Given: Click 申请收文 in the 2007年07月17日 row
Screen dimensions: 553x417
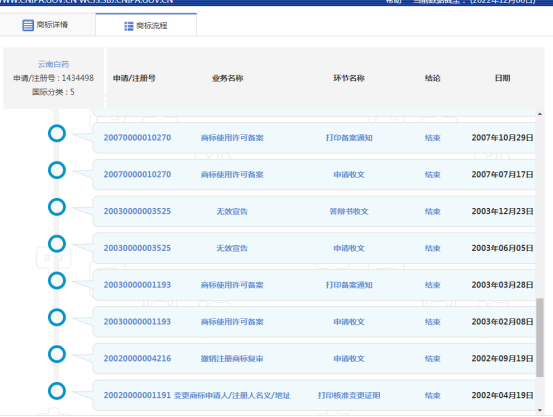Looking at the screenshot, I should 349,174.
